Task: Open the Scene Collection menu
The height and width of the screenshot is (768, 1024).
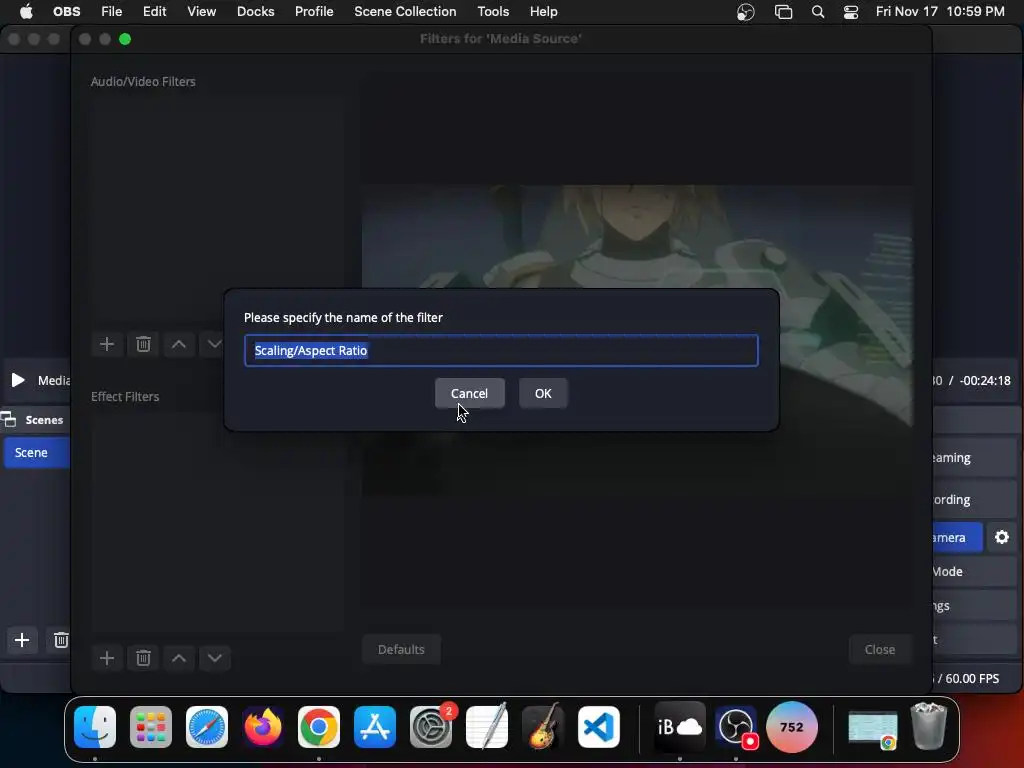Action: coord(405,11)
